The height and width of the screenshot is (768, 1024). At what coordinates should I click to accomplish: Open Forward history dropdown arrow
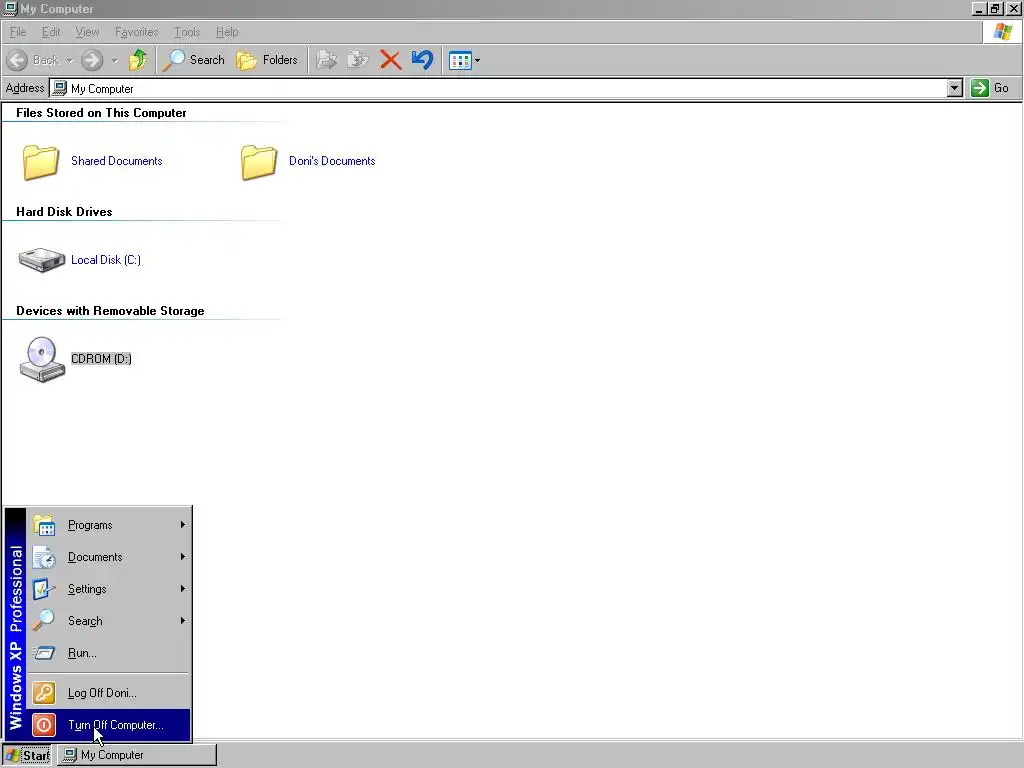115,60
